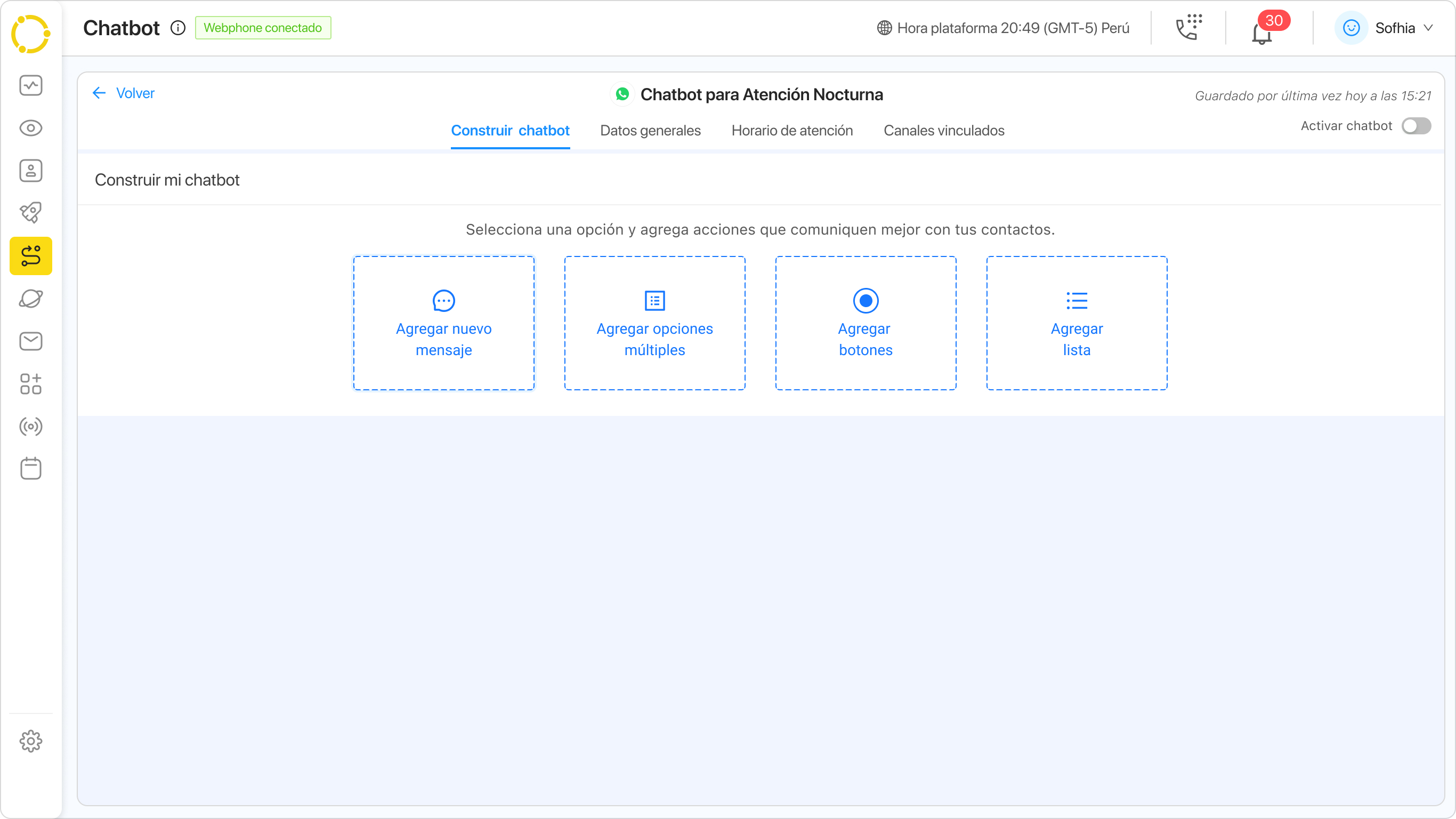Open the eye supervision sidebar icon
The width and height of the screenshot is (1456, 819).
[x=30, y=128]
